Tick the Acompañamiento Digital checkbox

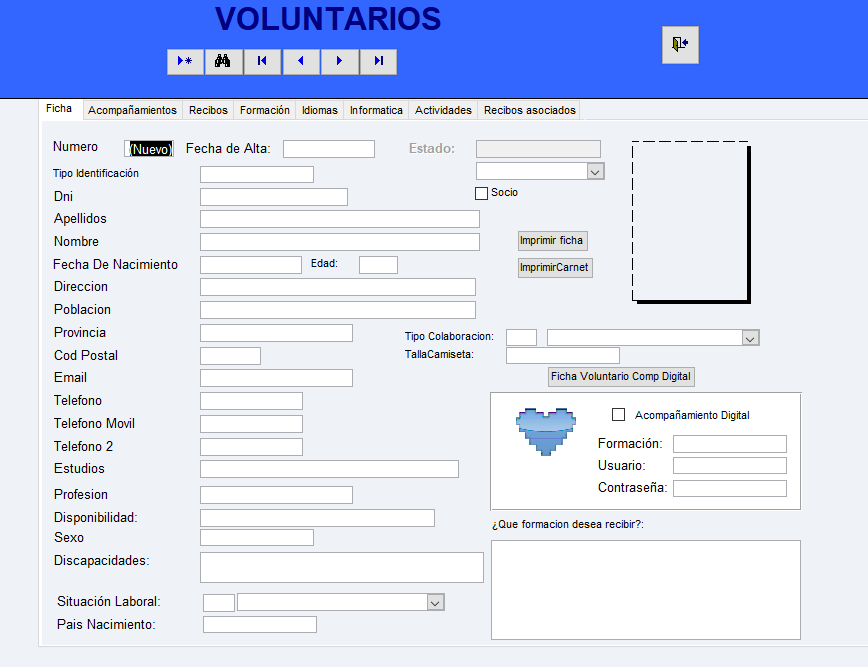(618, 414)
